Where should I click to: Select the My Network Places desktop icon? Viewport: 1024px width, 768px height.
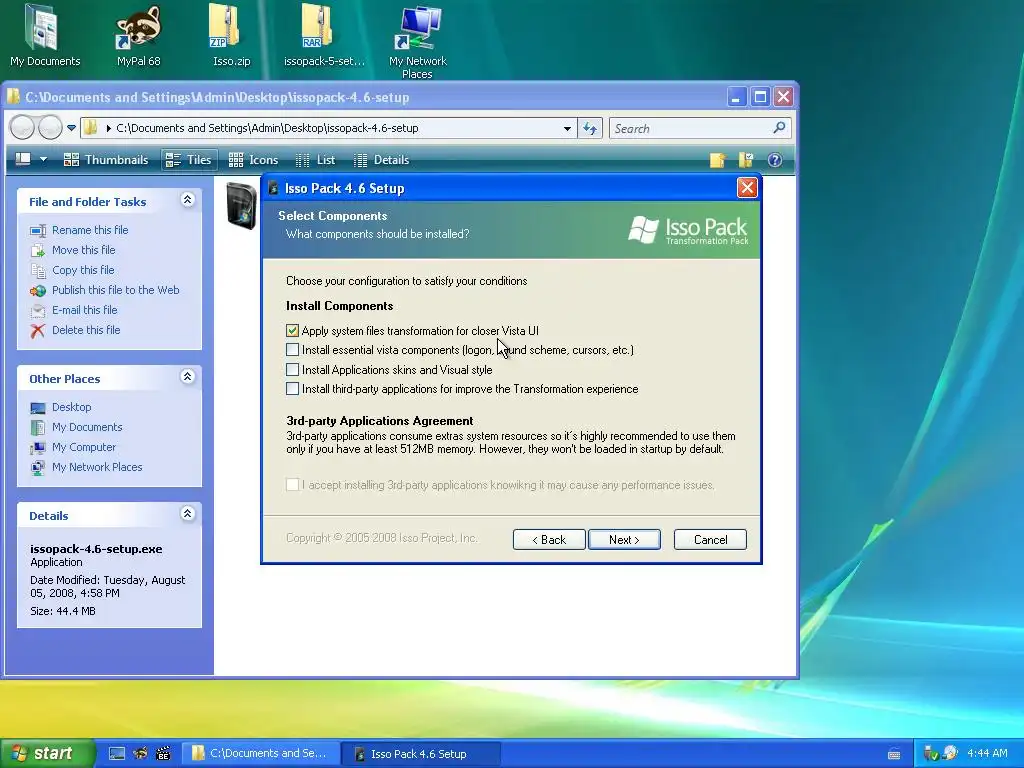coord(418,42)
